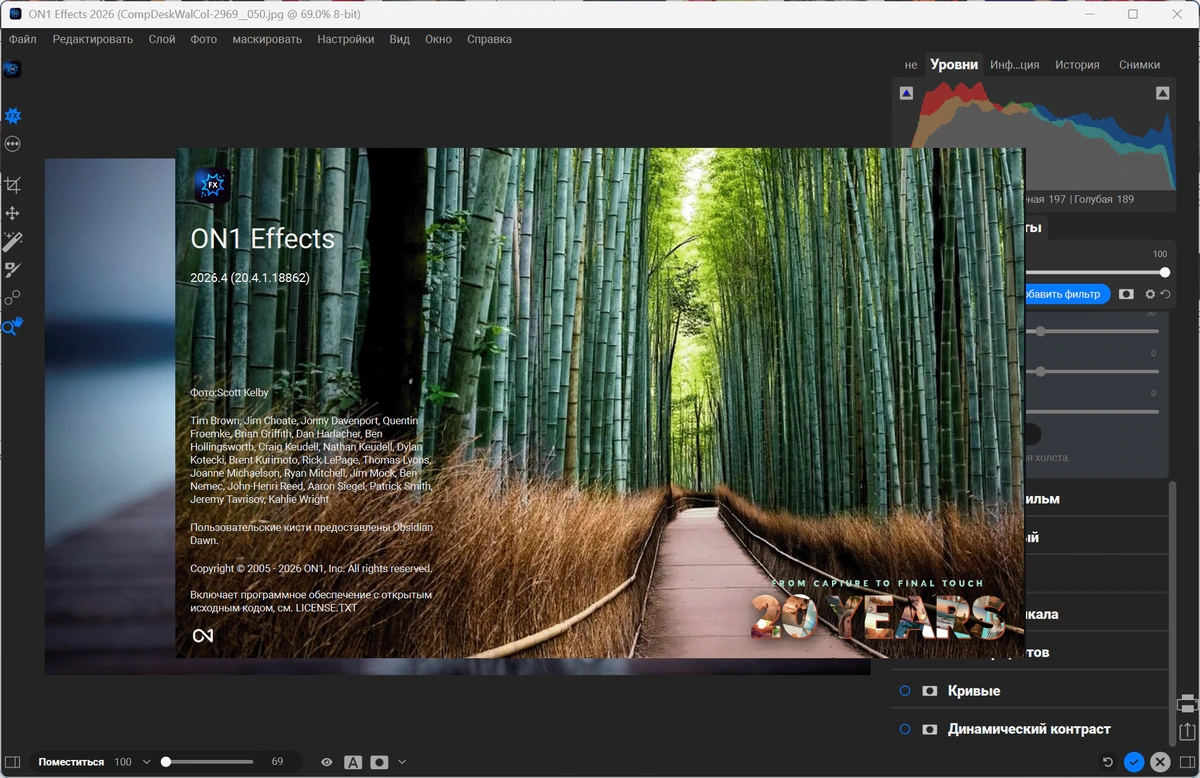Screen dimensions: 1200x778
Task: Confirm with the blue checkmark button
Action: click(1134, 762)
